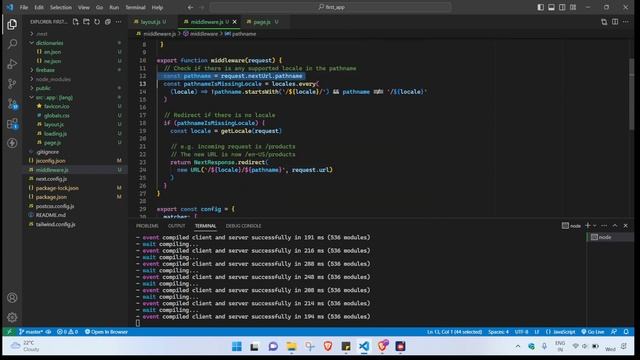This screenshot has height=360, width=640.
Task: Open package.json in the Explorer
Action: pos(76,197)
